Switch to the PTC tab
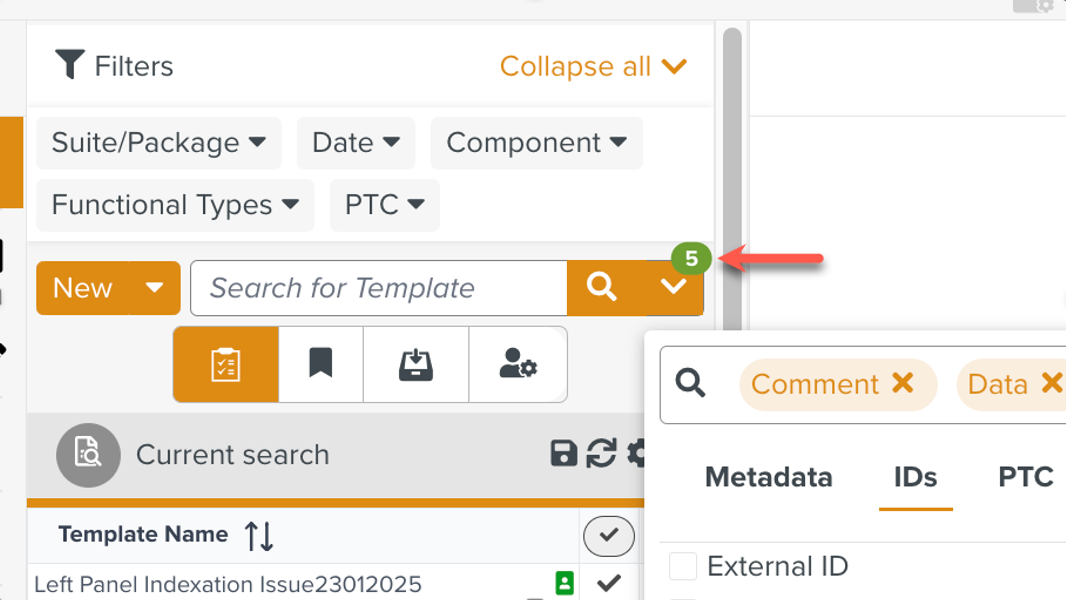The width and height of the screenshot is (1066, 600). click(1025, 477)
